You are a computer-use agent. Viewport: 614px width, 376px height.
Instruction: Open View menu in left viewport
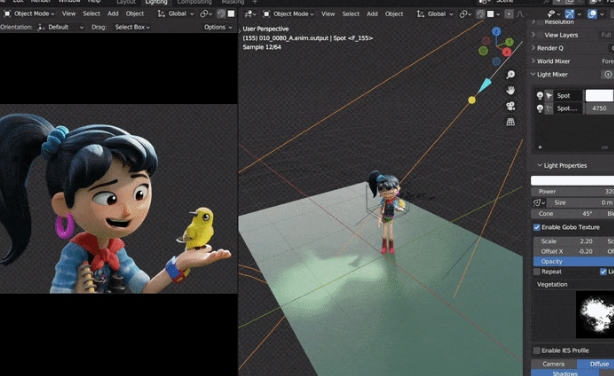click(69, 14)
